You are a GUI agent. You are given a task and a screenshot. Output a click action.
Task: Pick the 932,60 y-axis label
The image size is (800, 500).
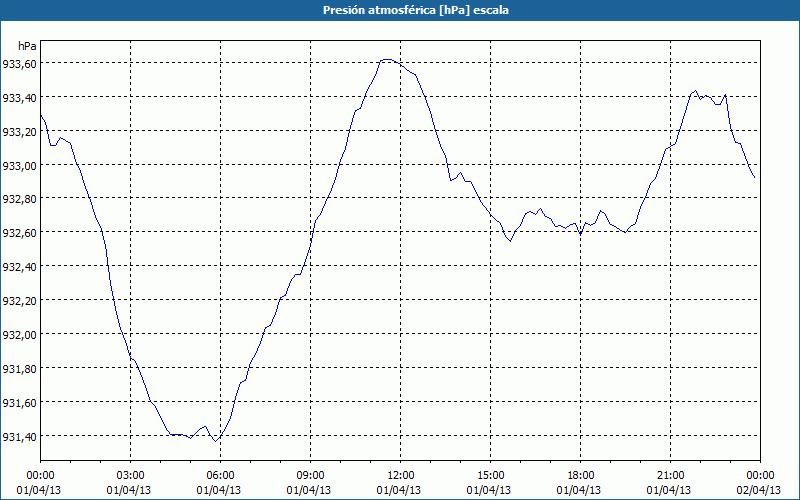[x=19, y=233]
